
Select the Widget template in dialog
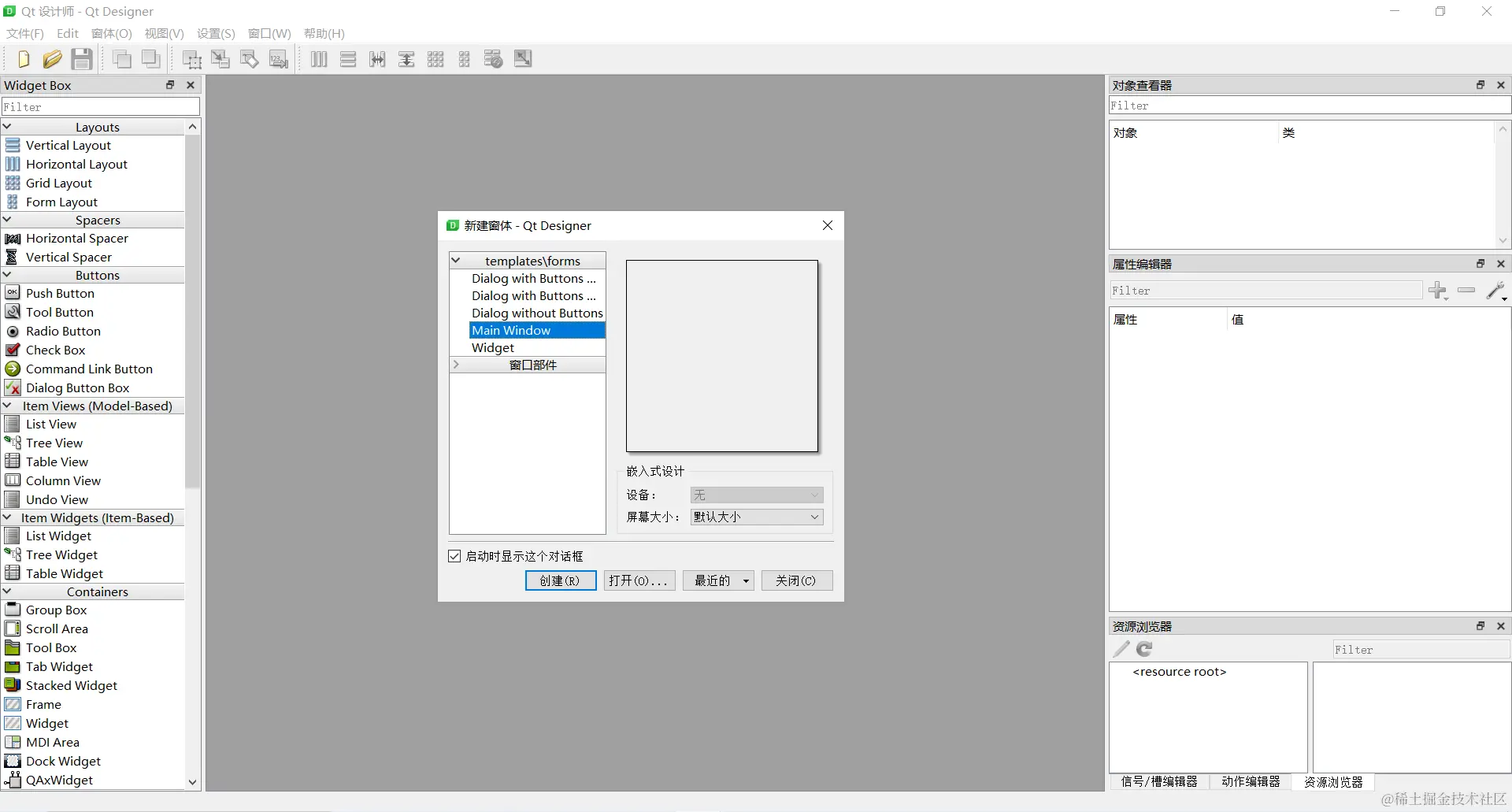click(493, 347)
